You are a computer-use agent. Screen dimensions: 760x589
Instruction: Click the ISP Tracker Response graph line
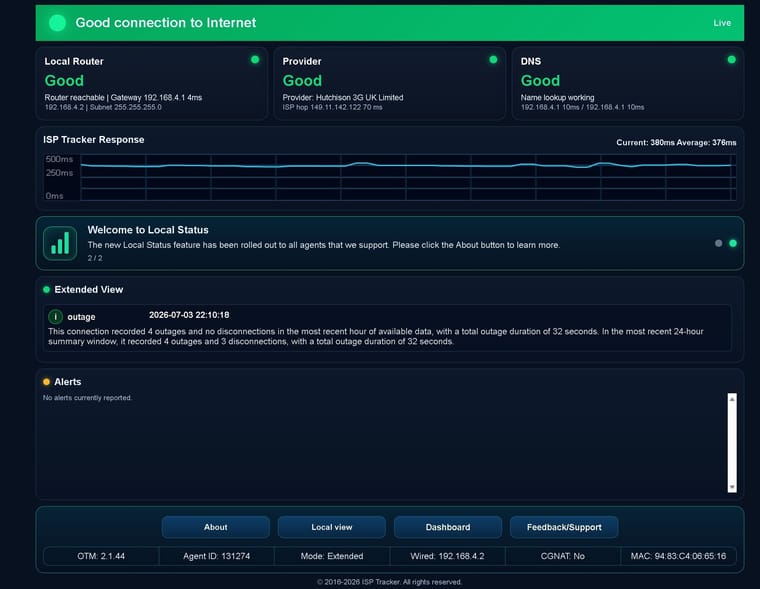406,165
